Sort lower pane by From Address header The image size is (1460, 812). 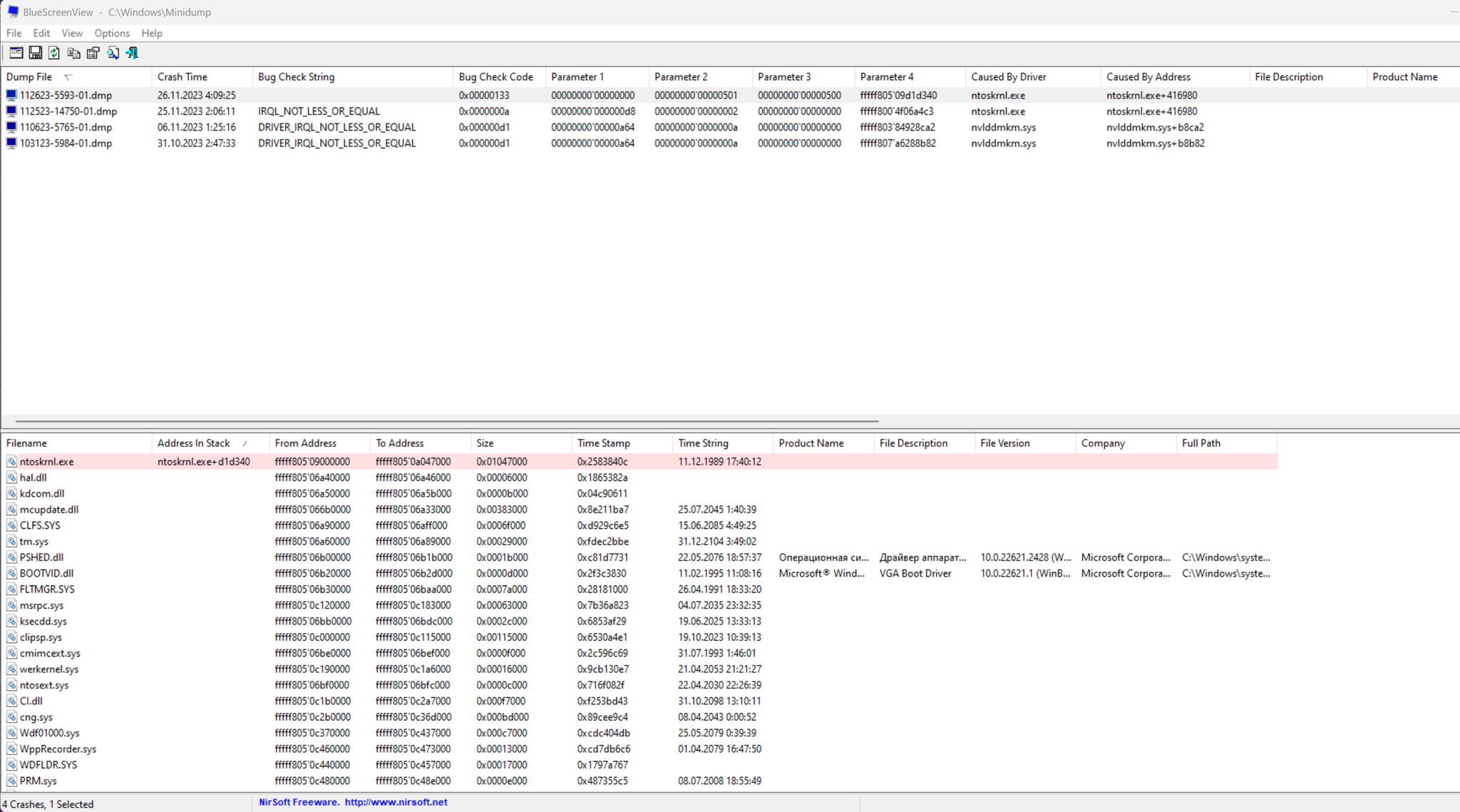point(320,443)
